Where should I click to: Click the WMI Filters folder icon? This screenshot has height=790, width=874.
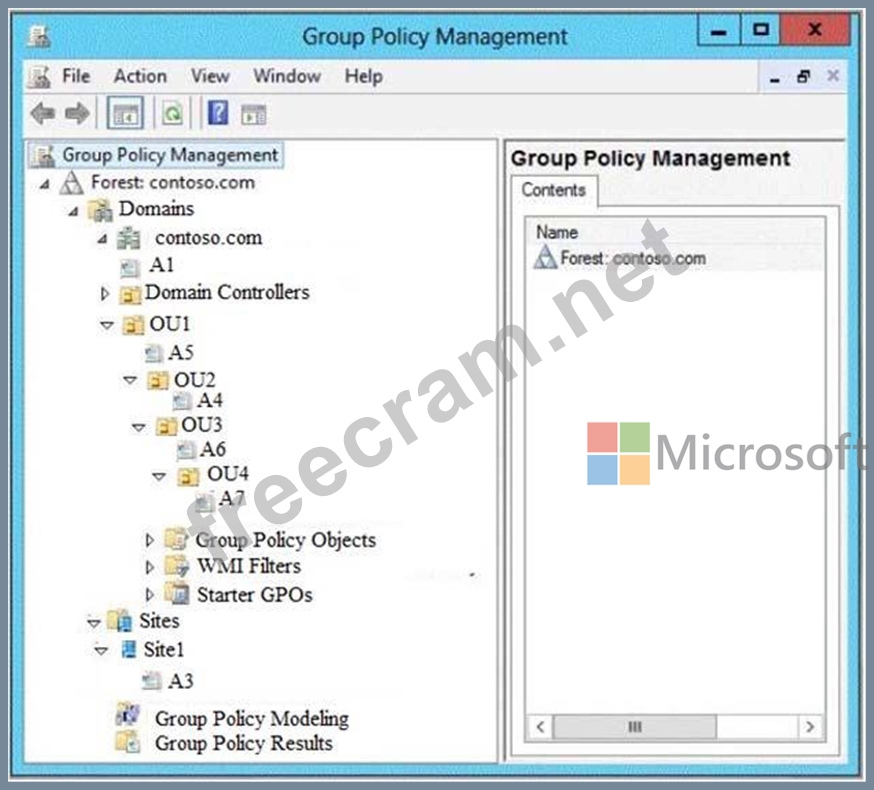pyautogui.click(x=177, y=566)
